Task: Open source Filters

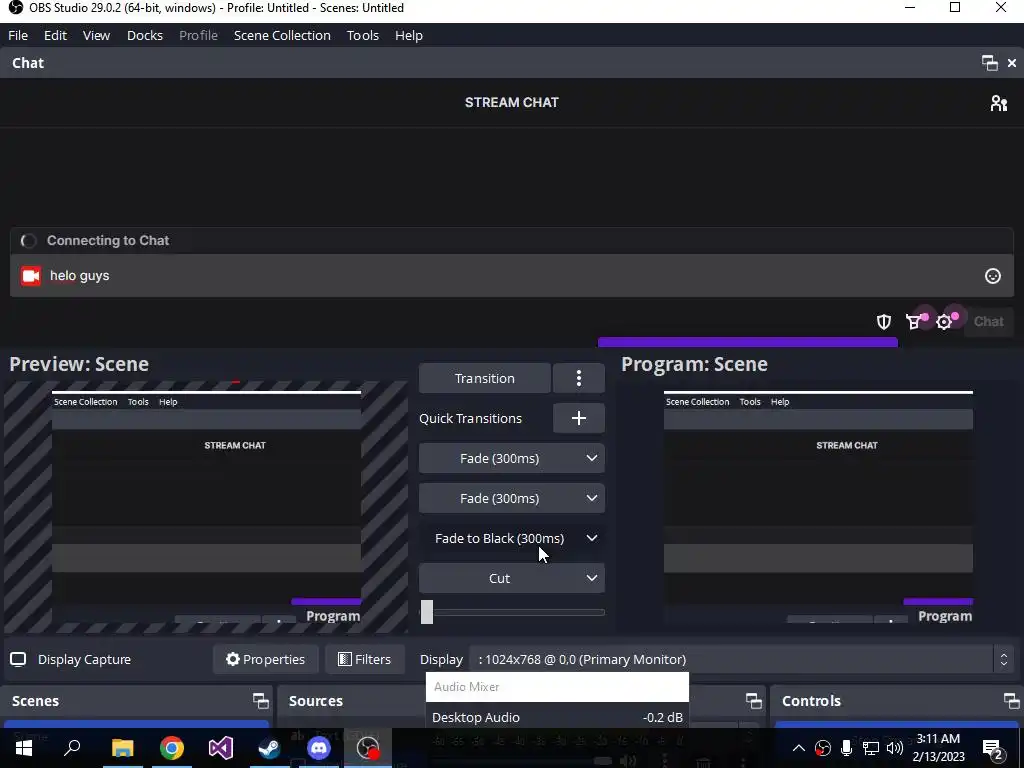Action: [x=364, y=659]
